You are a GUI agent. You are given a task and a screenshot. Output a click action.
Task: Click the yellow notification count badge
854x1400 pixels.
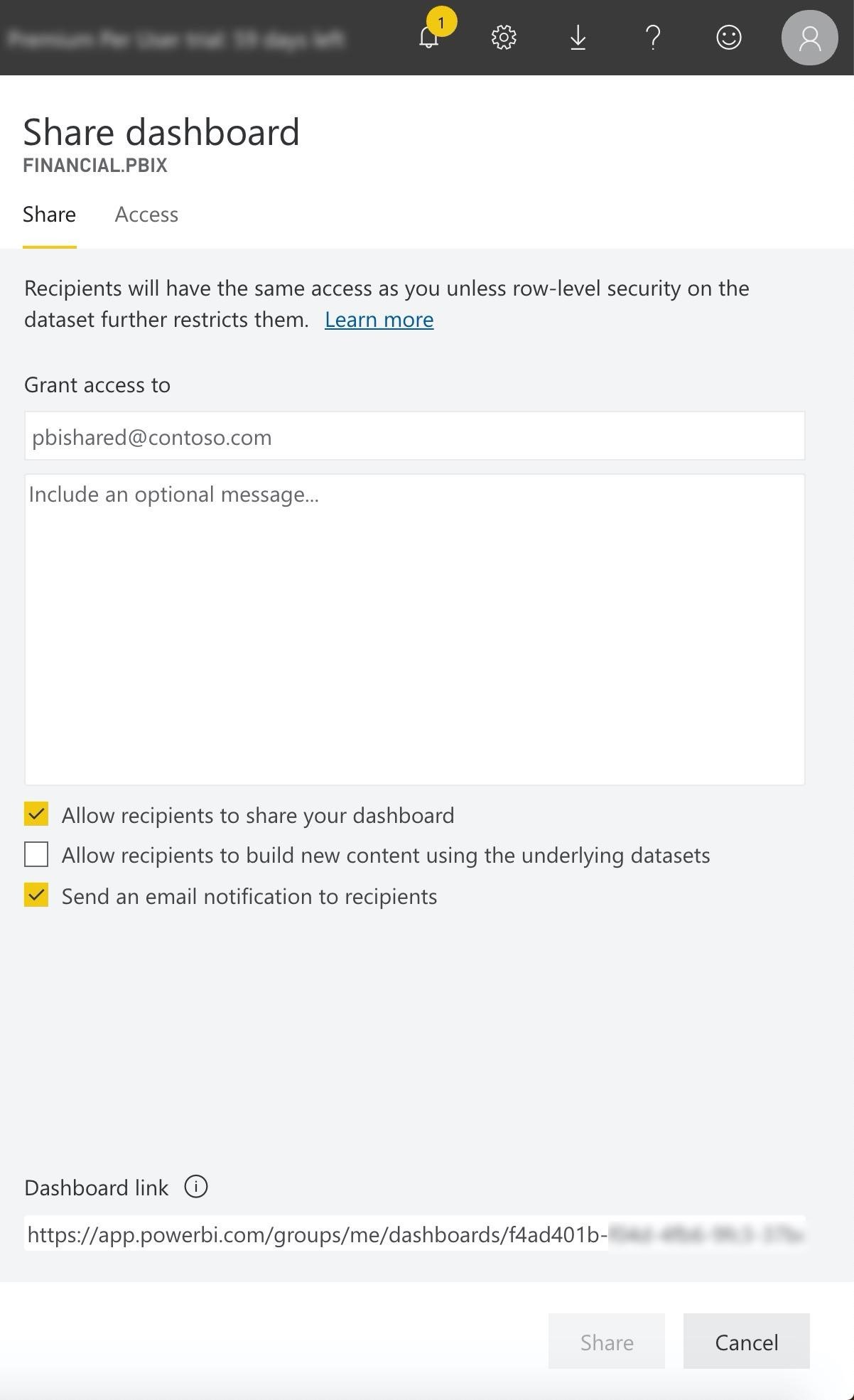(441, 22)
